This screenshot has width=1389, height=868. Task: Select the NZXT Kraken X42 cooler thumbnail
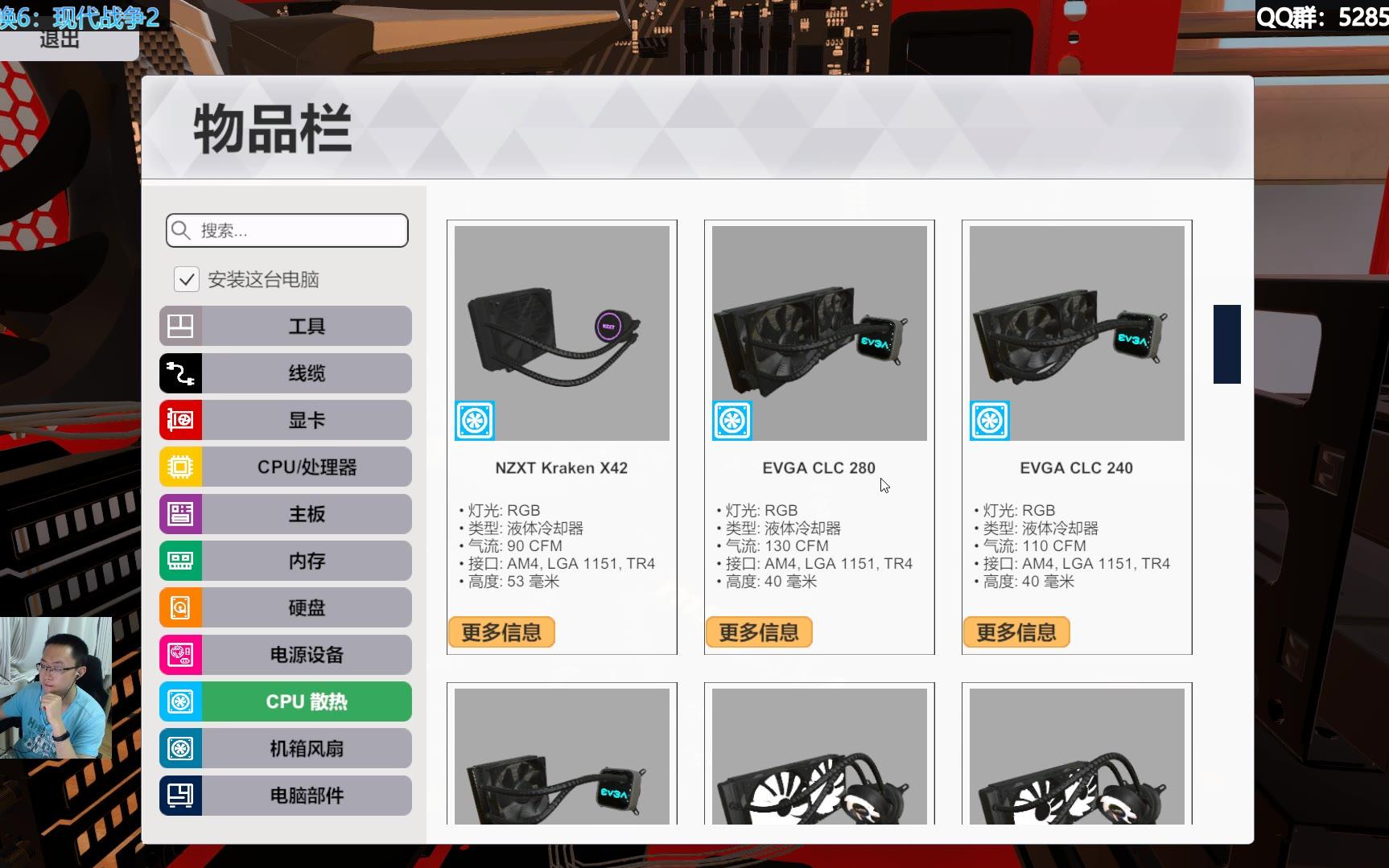tap(562, 333)
